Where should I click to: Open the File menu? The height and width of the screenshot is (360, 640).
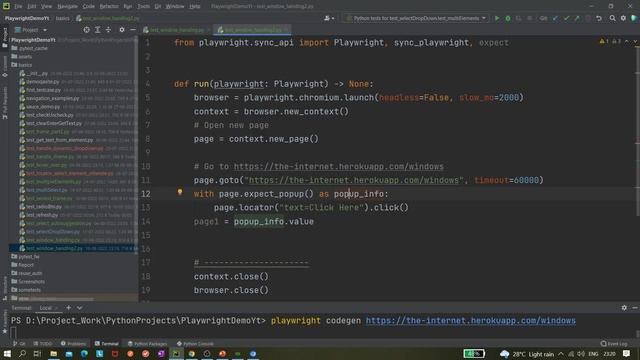(x=18, y=7)
